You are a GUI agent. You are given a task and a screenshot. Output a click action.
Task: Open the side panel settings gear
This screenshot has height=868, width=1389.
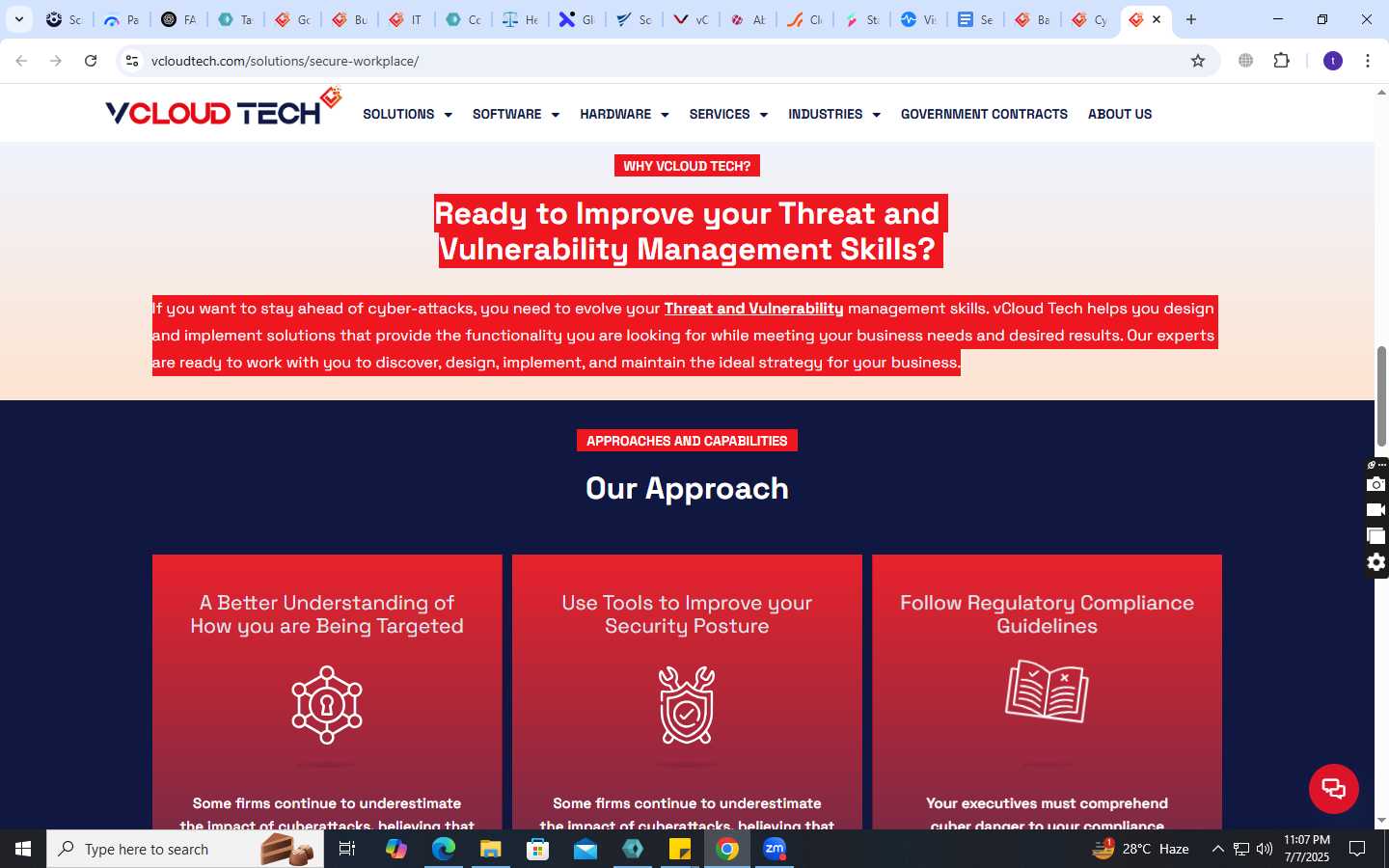1376,562
